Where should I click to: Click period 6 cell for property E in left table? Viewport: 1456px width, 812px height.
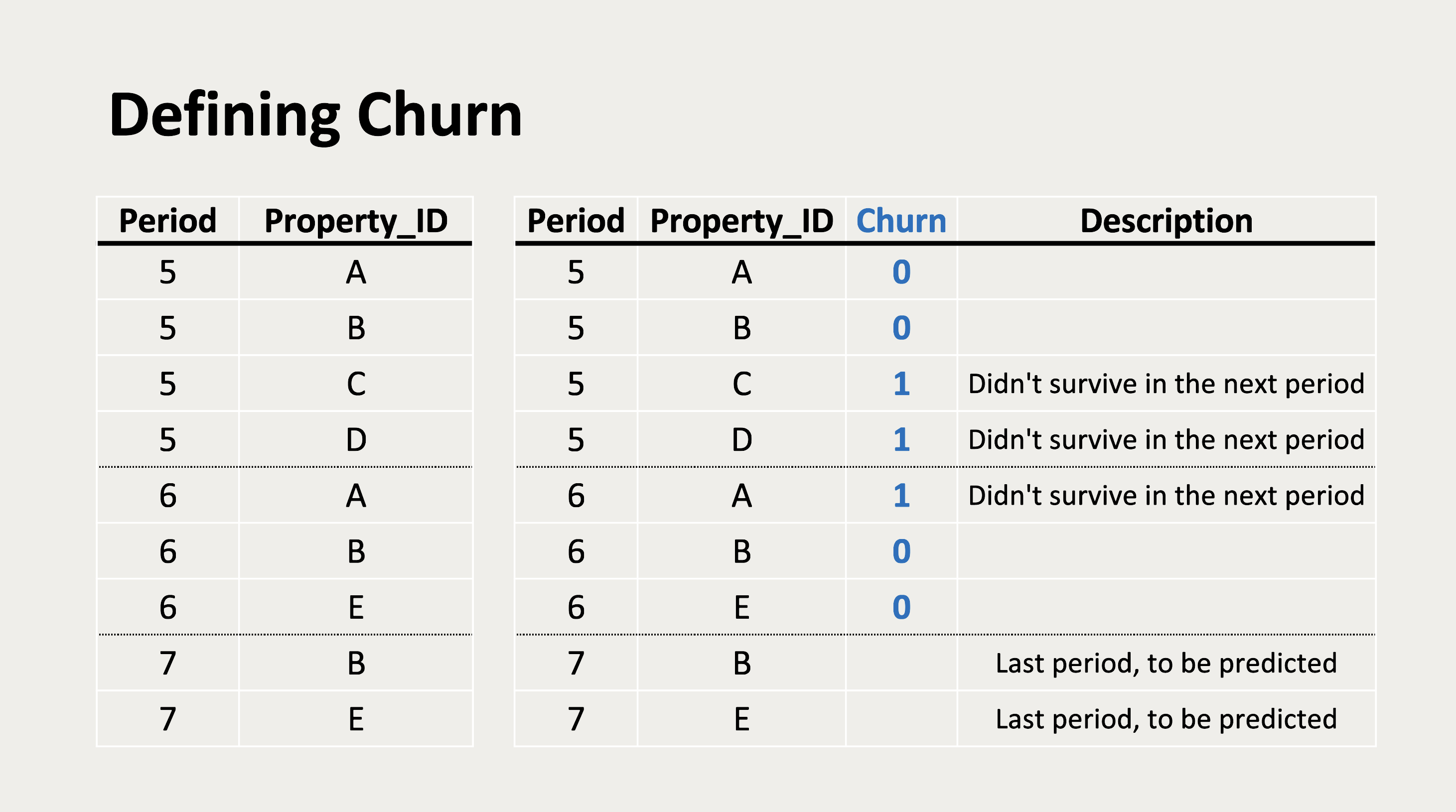coord(168,607)
